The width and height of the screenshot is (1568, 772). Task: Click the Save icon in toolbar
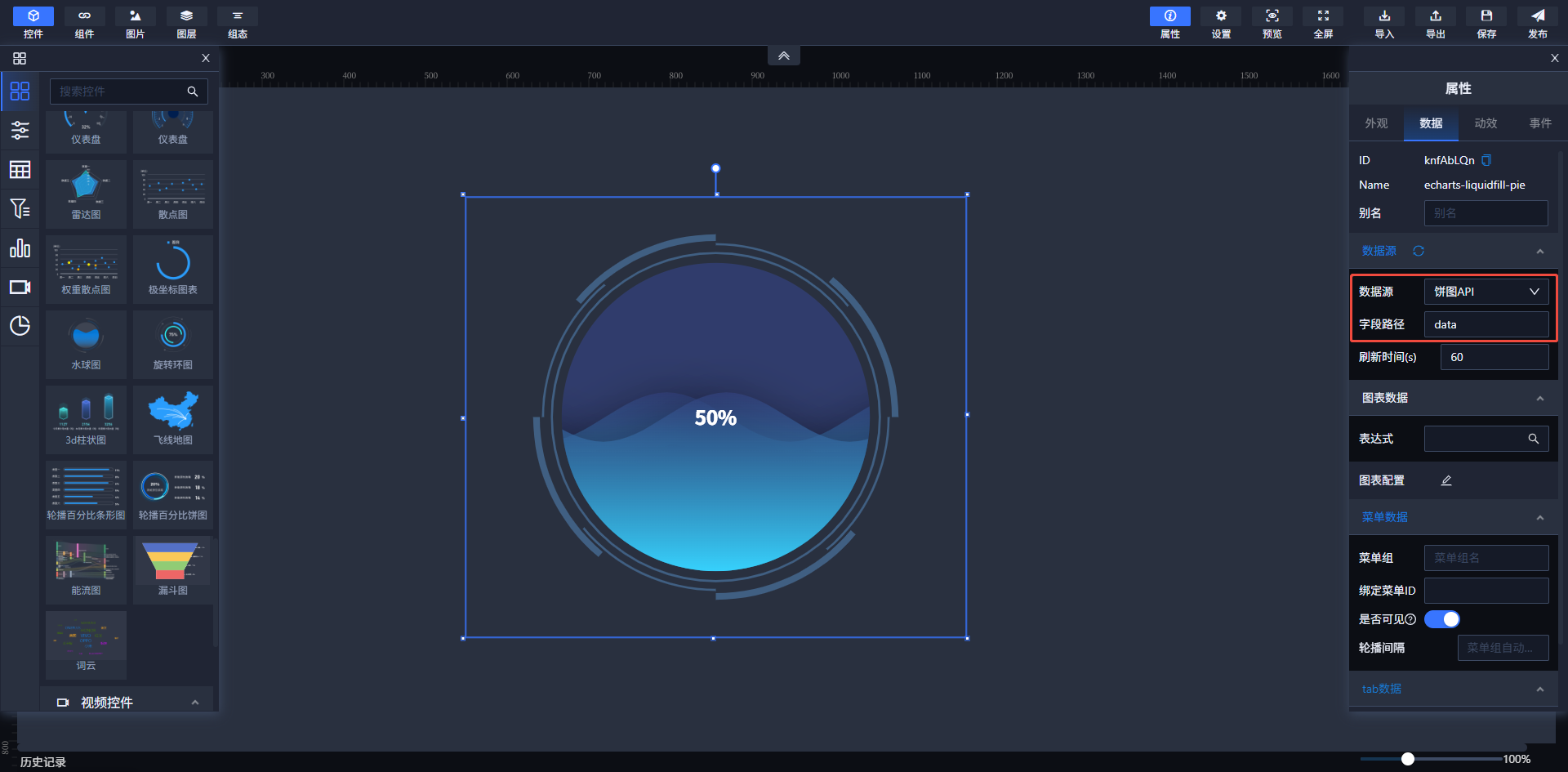pos(1486,23)
